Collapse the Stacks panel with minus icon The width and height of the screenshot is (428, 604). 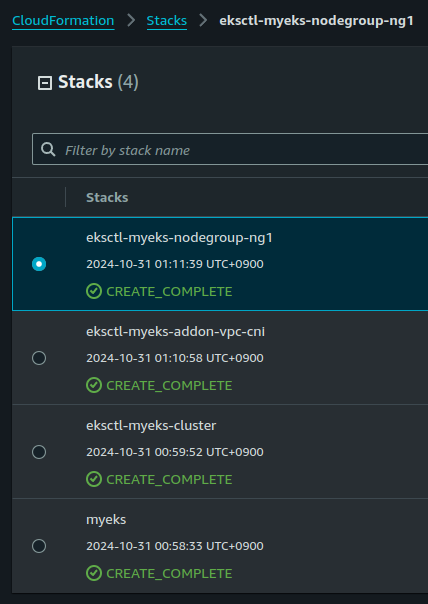pos(45,83)
